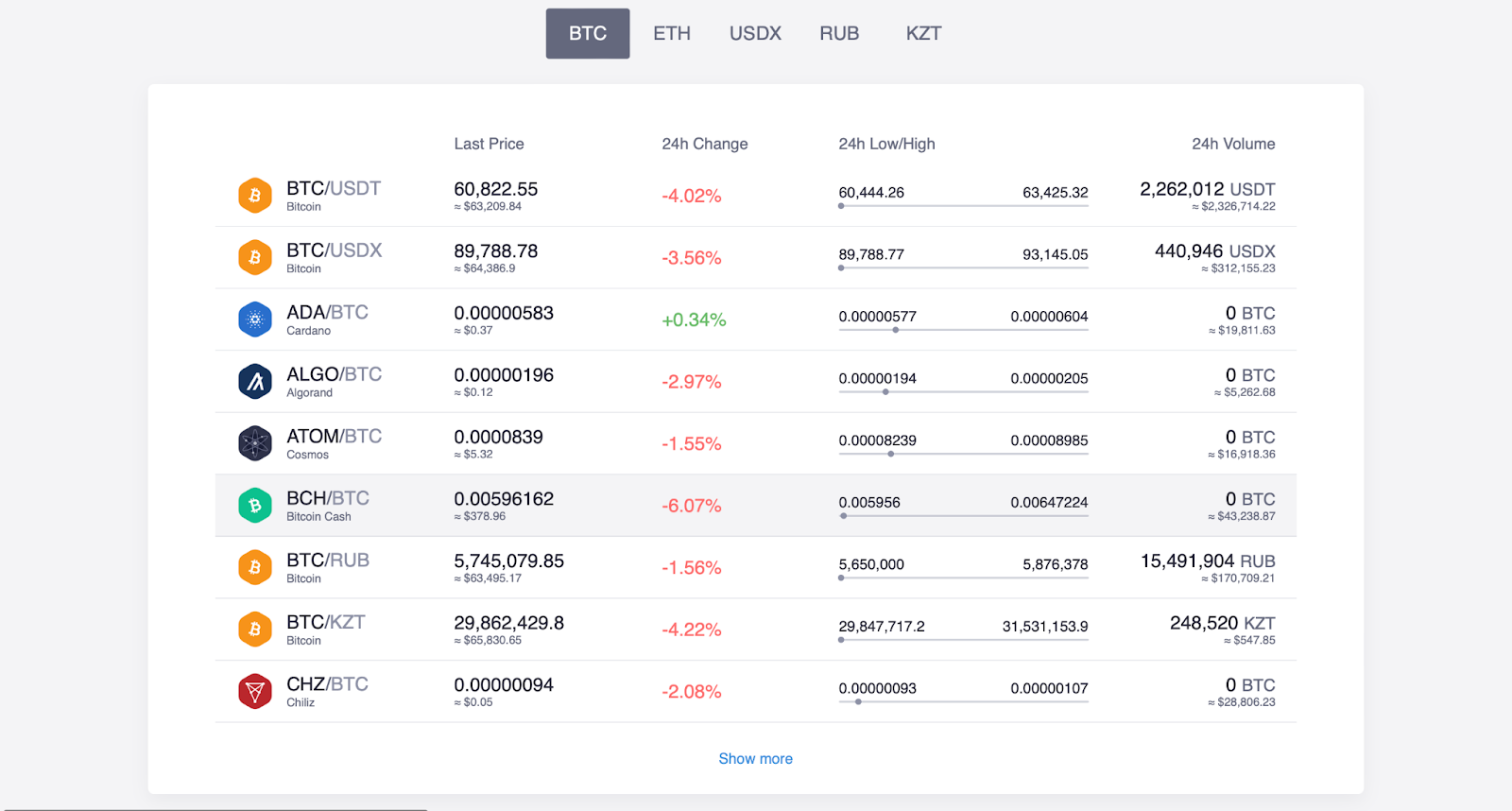Click the -4.02% change value
Viewport: 1512px width, 811px height.
692,196
